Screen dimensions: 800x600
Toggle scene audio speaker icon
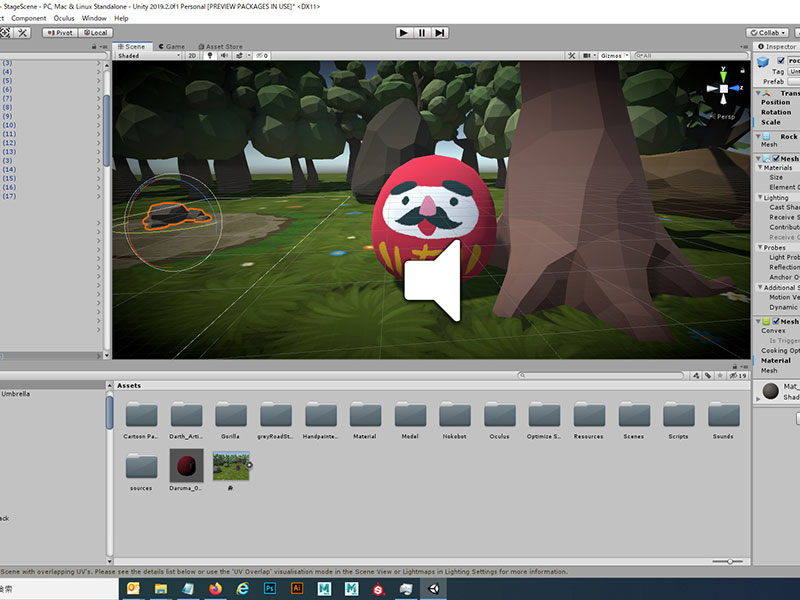point(224,56)
